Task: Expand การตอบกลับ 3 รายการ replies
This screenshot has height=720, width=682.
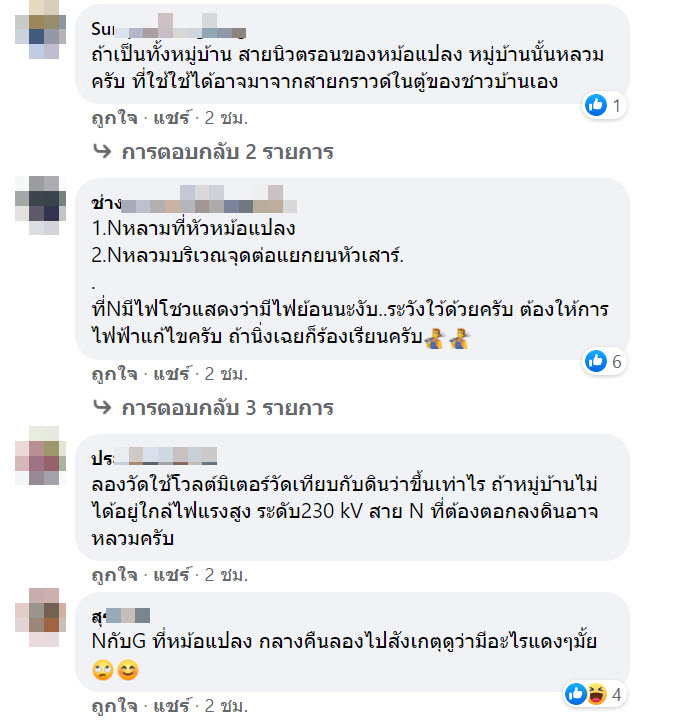Action: tap(227, 407)
